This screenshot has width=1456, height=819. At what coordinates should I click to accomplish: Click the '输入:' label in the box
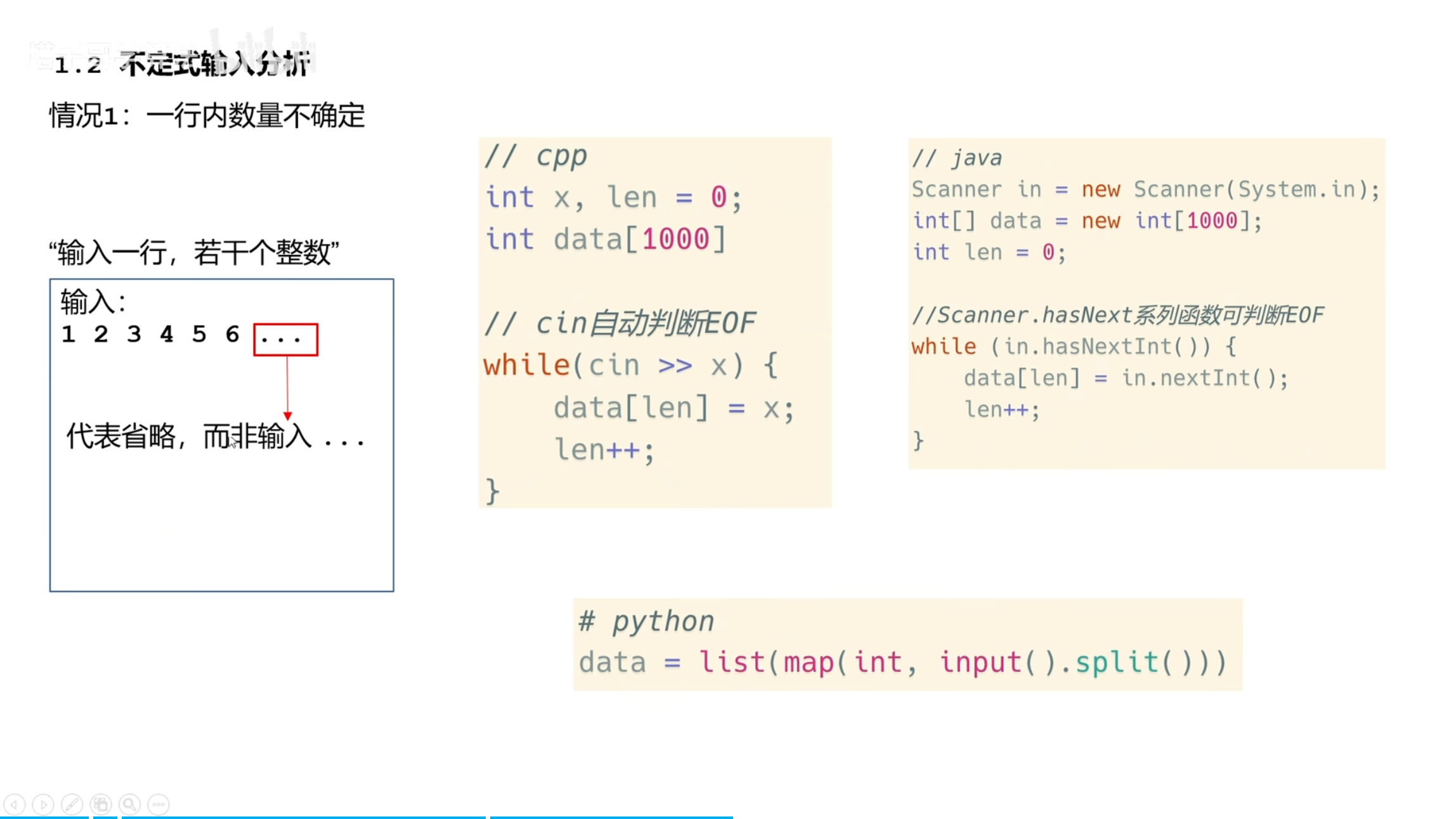click(x=93, y=302)
